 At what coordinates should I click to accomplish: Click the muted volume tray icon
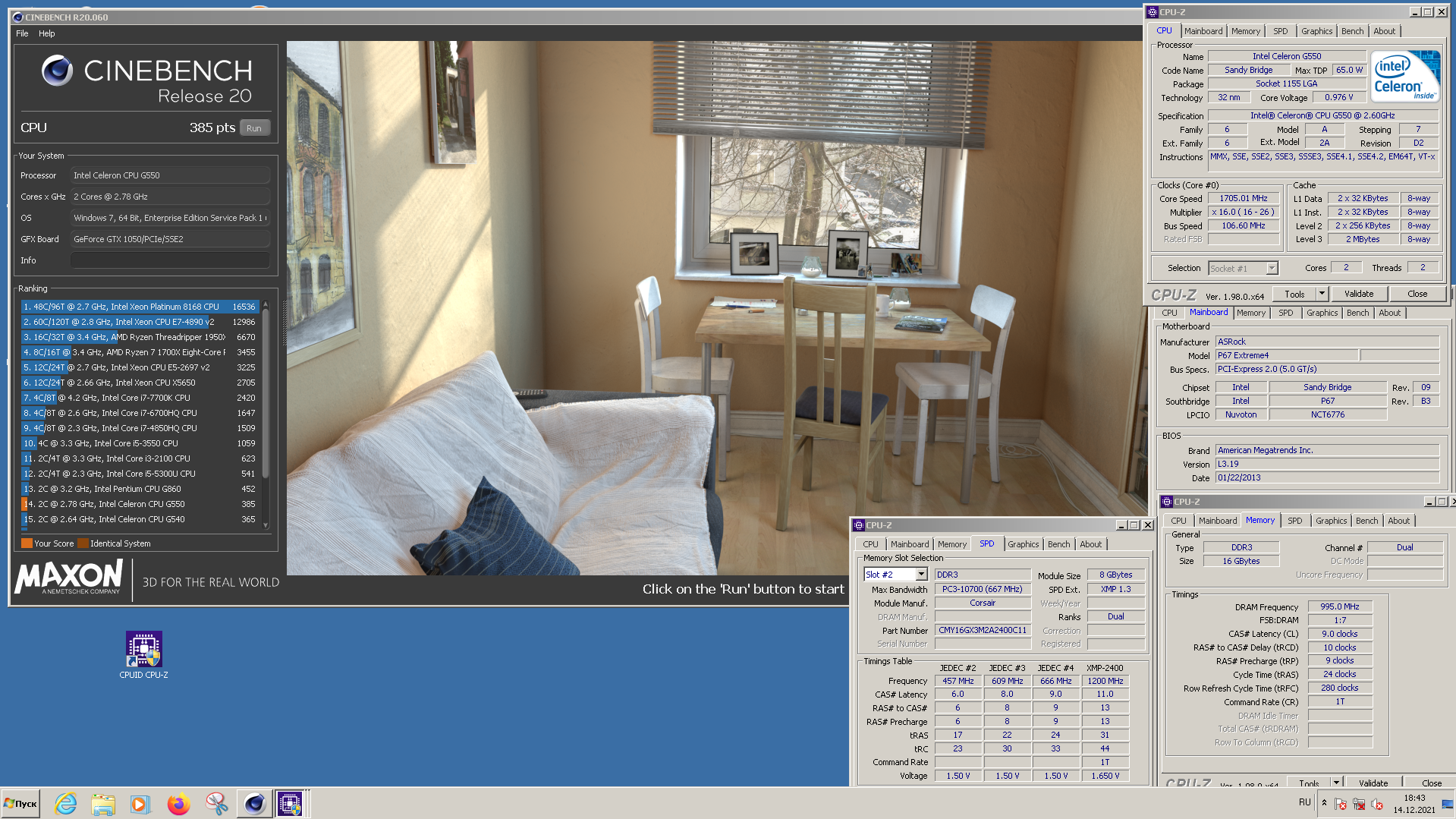[x=1377, y=804]
